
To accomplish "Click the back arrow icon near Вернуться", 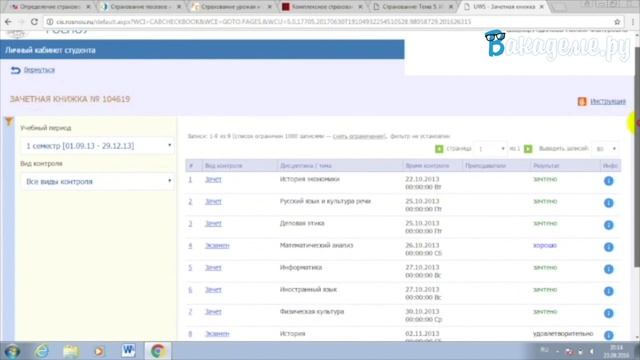I will click(16, 70).
